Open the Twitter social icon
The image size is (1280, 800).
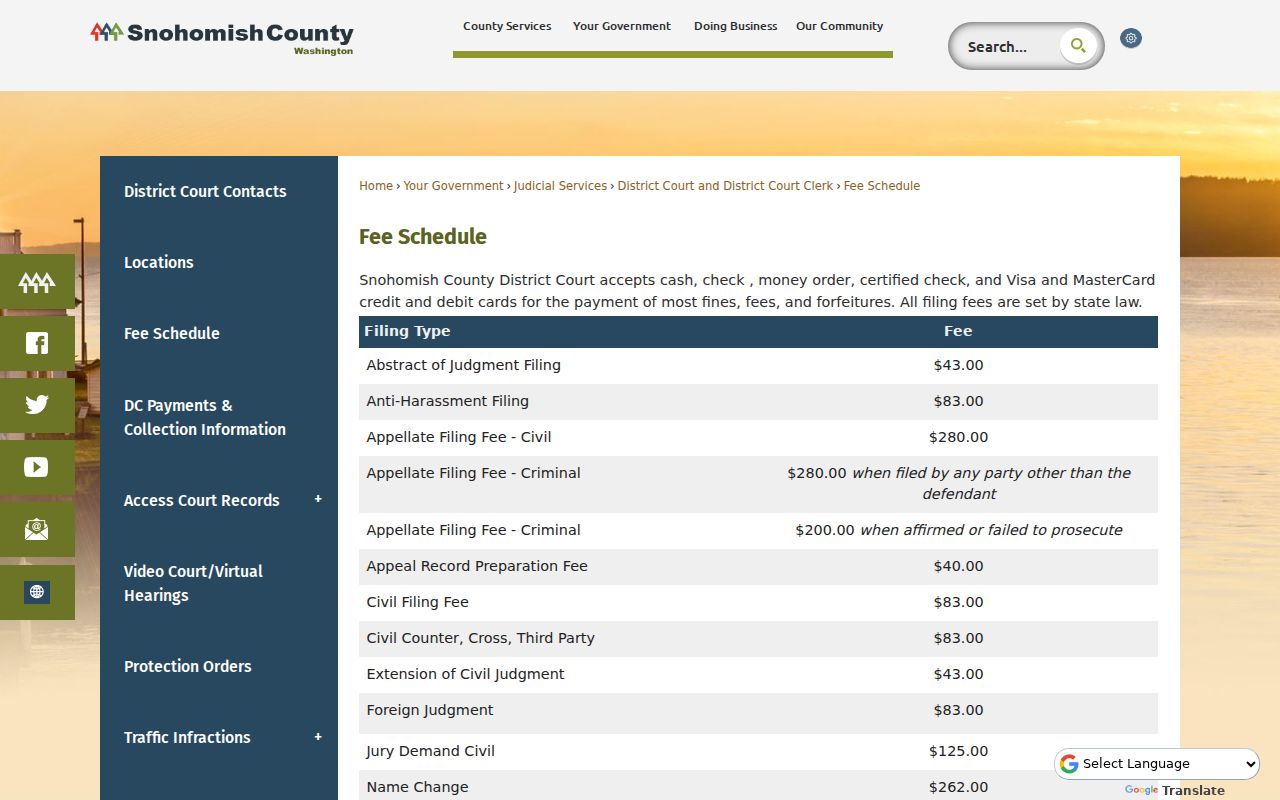point(37,405)
